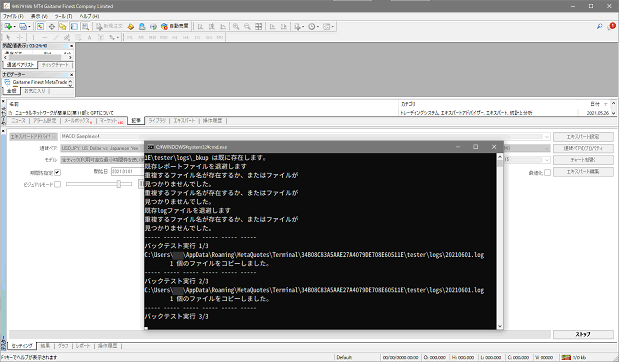
Task: Click the blue user account icon
Action: (142, 26)
